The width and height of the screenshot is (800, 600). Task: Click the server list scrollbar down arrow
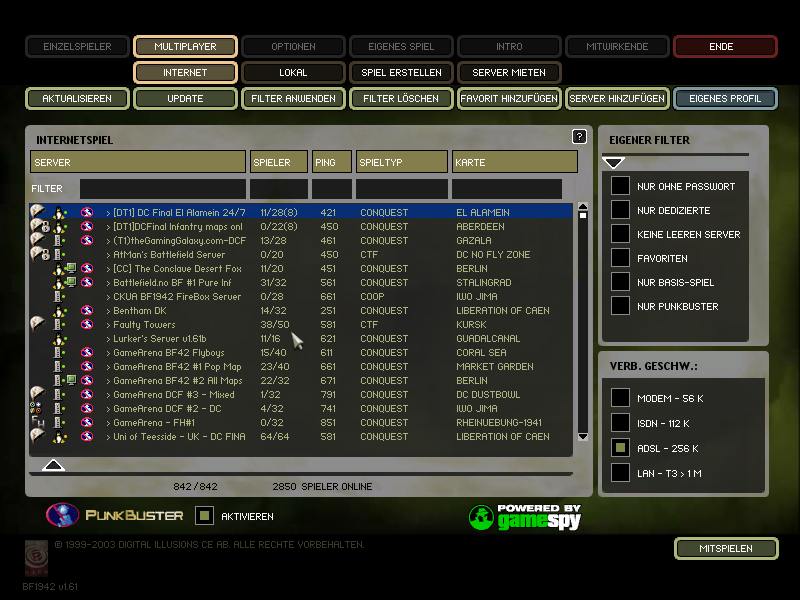583,437
